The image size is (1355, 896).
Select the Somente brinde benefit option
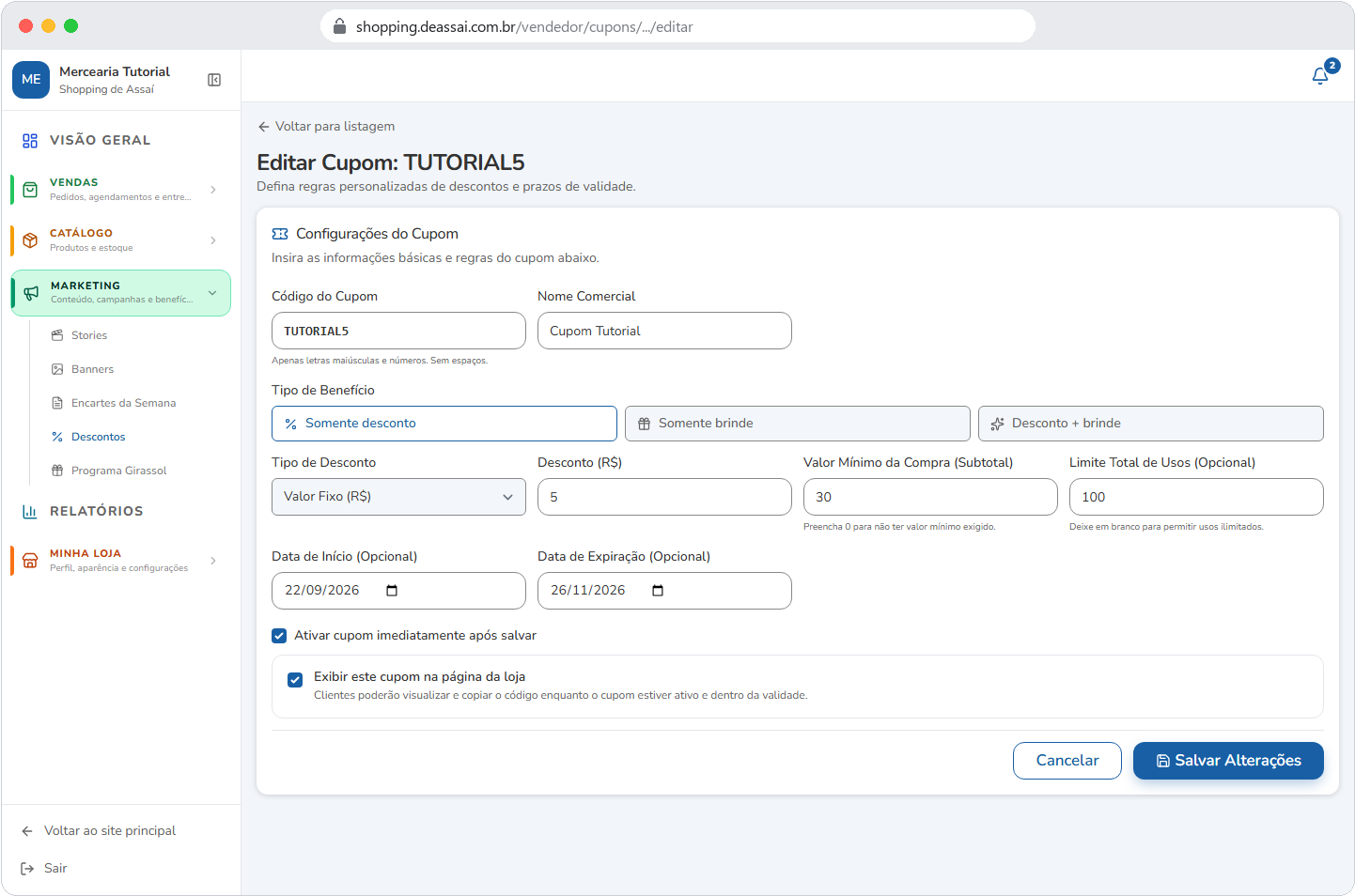click(798, 424)
